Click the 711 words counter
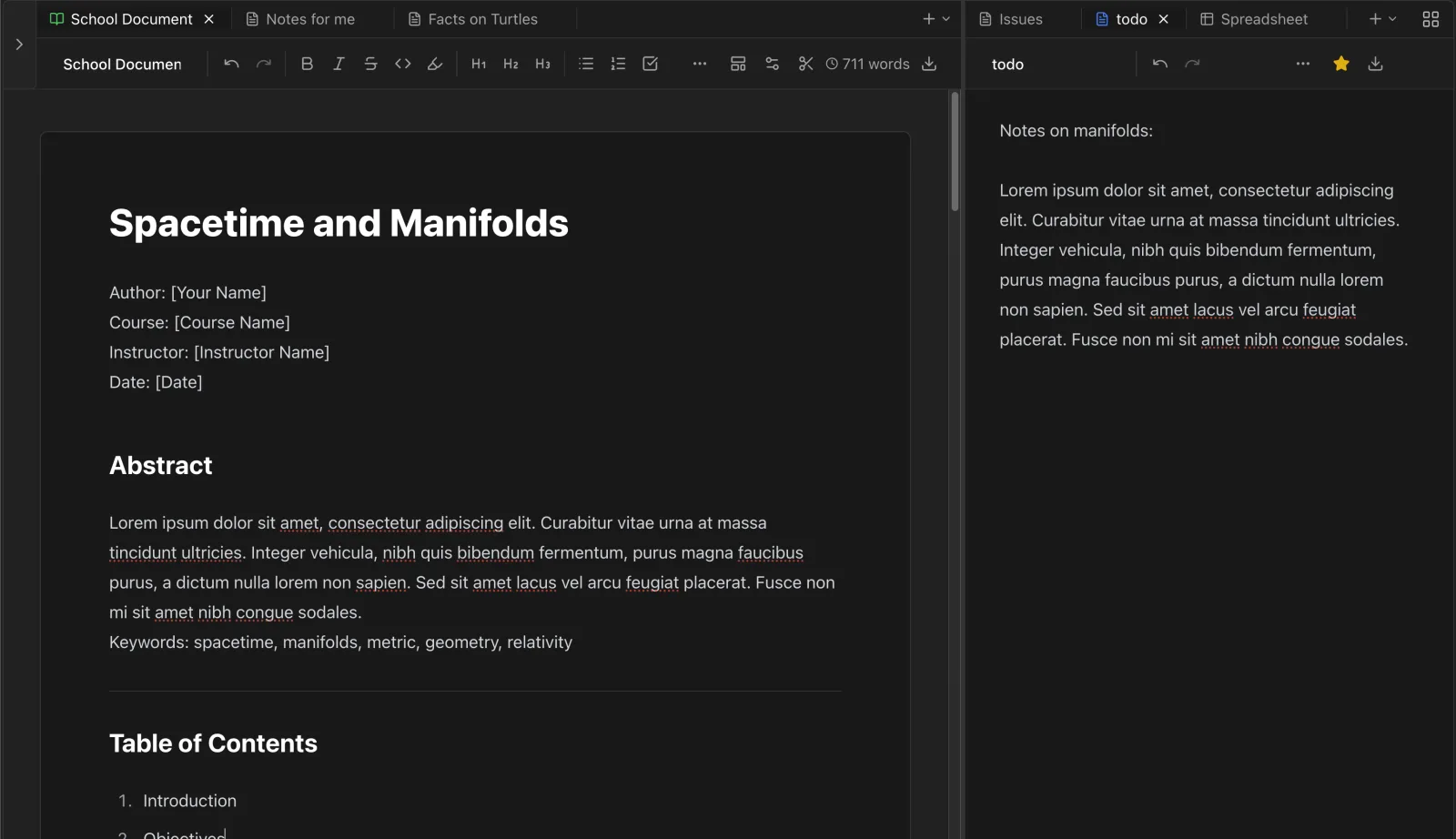The image size is (1456, 839). pyautogui.click(x=867, y=64)
